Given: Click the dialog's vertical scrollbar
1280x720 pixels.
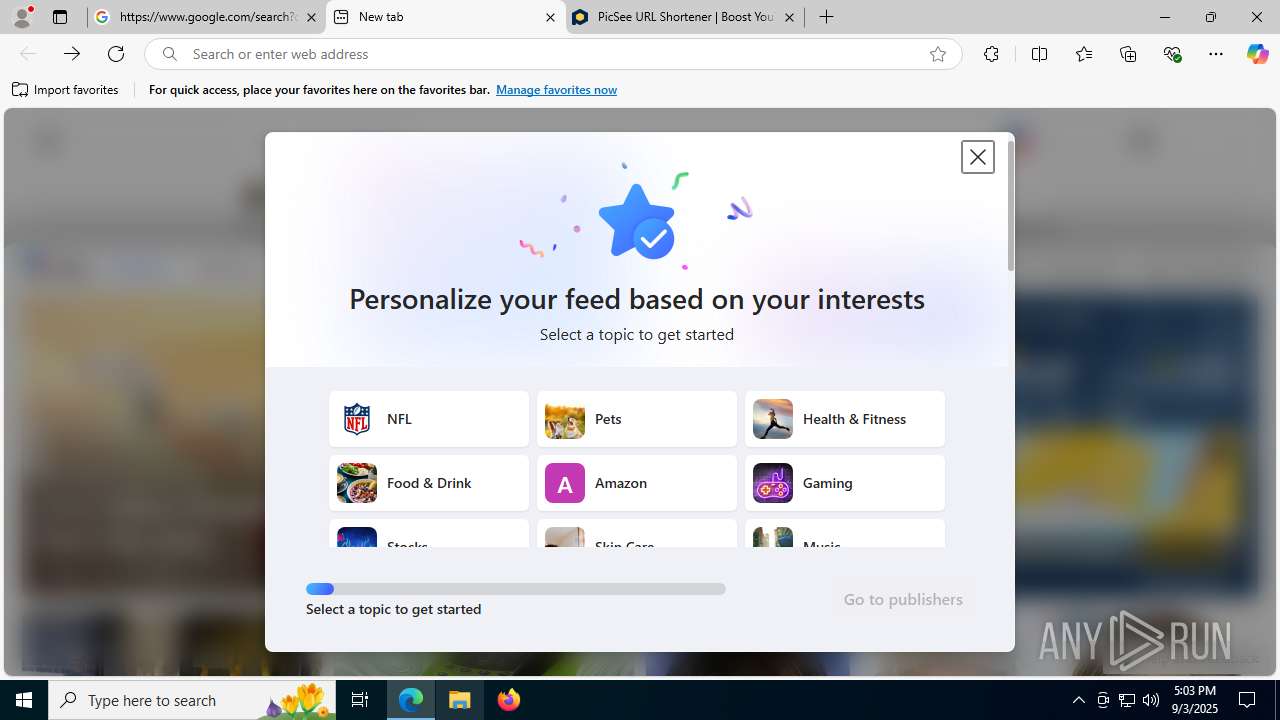Looking at the screenshot, I should 1010,205.
